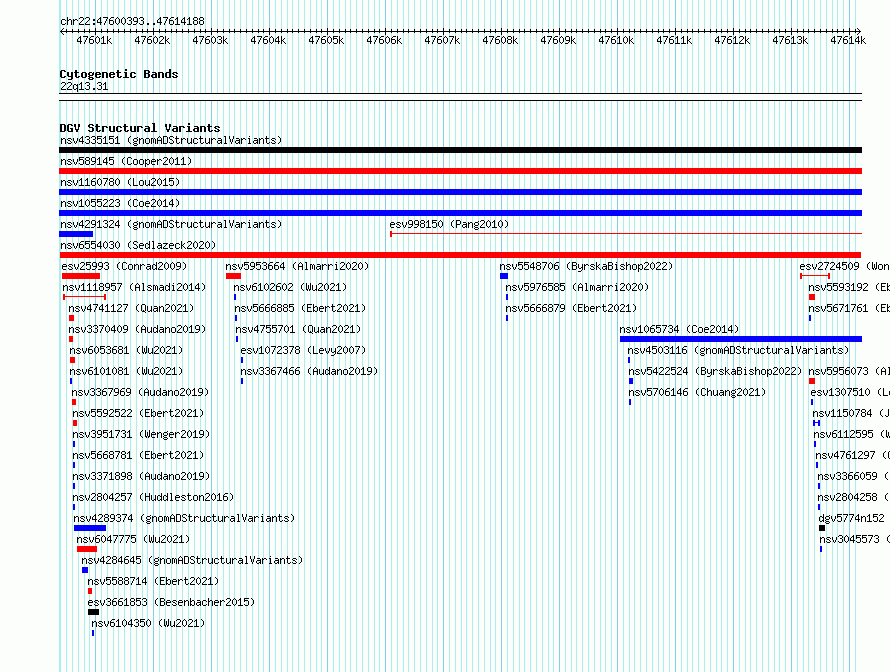Click the nsv5548706 blue variant block
The height and width of the screenshot is (672, 890).
tap(504, 276)
